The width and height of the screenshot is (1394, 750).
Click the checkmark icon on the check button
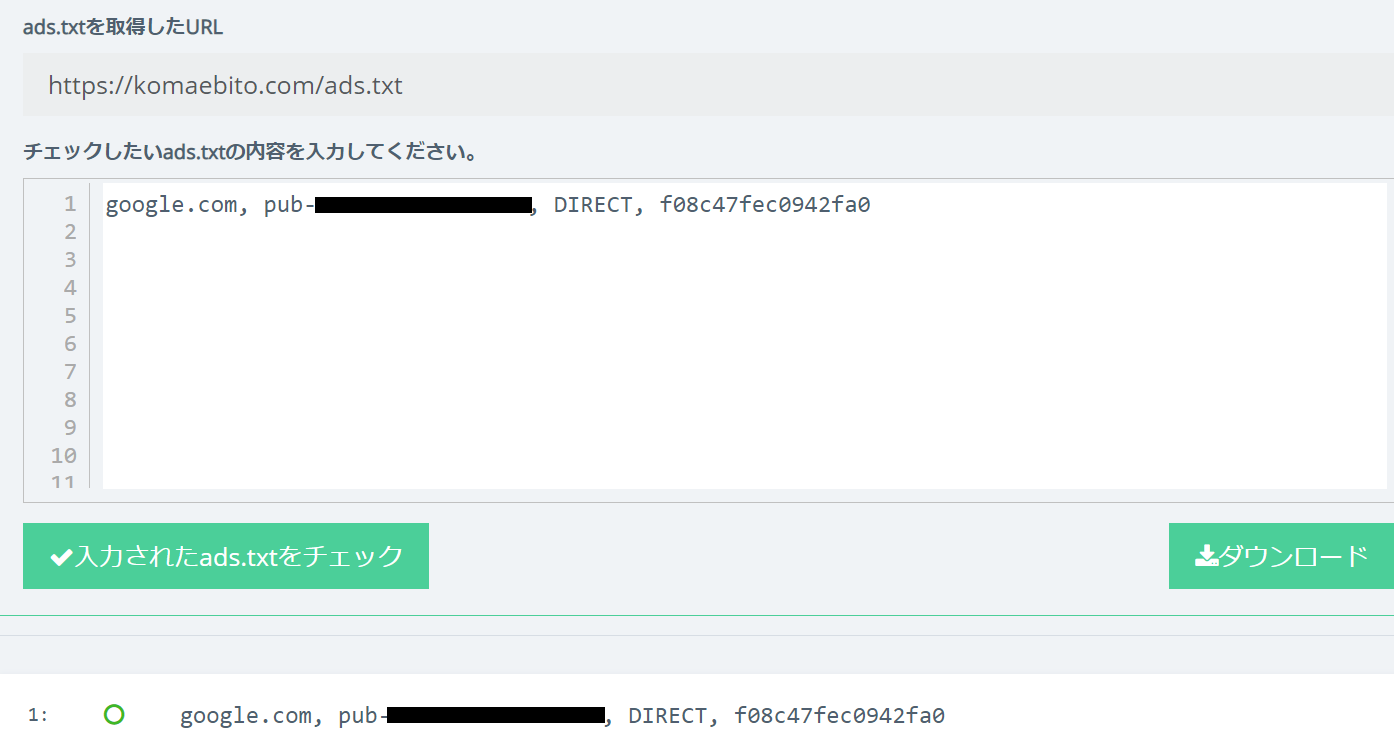tap(62, 557)
